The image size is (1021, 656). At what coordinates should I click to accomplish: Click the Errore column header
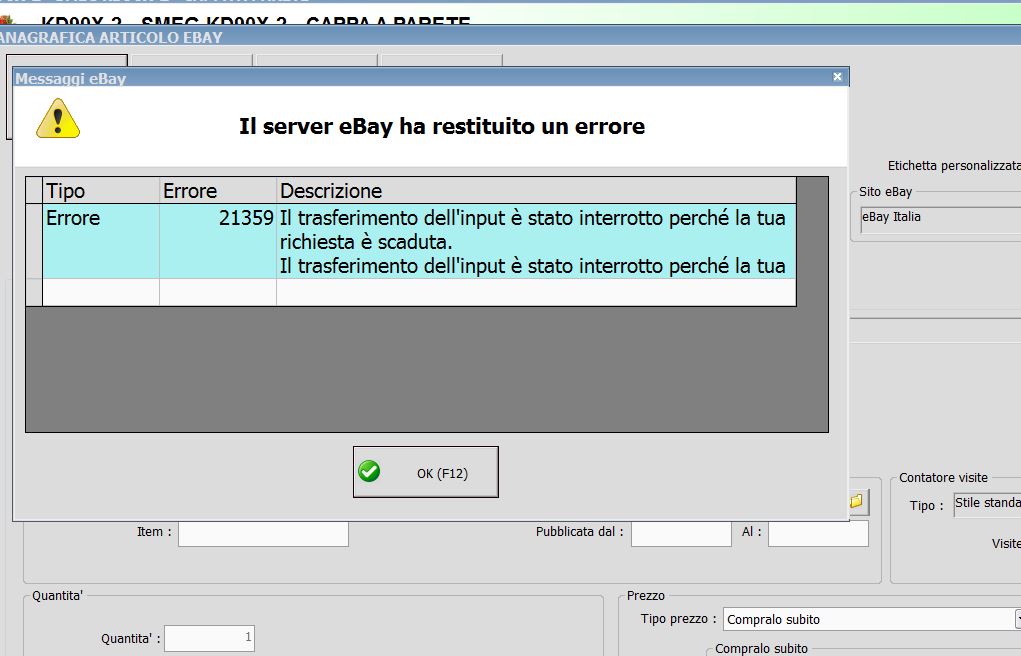218,191
